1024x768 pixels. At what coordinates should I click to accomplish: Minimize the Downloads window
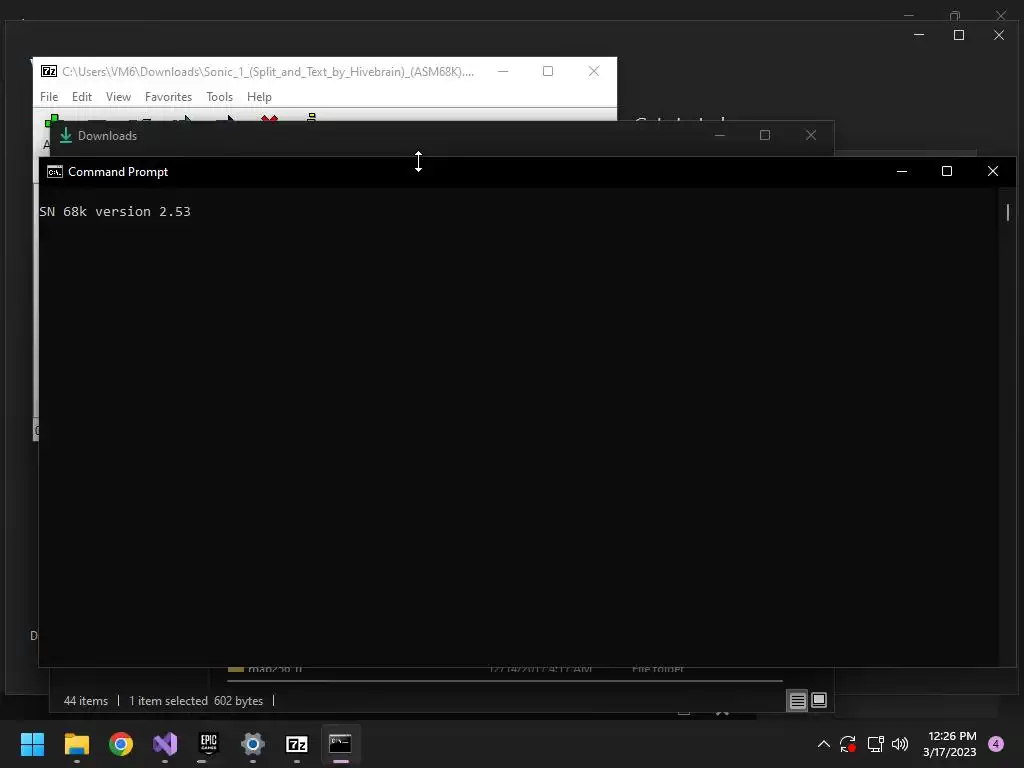[x=720, y=135]
